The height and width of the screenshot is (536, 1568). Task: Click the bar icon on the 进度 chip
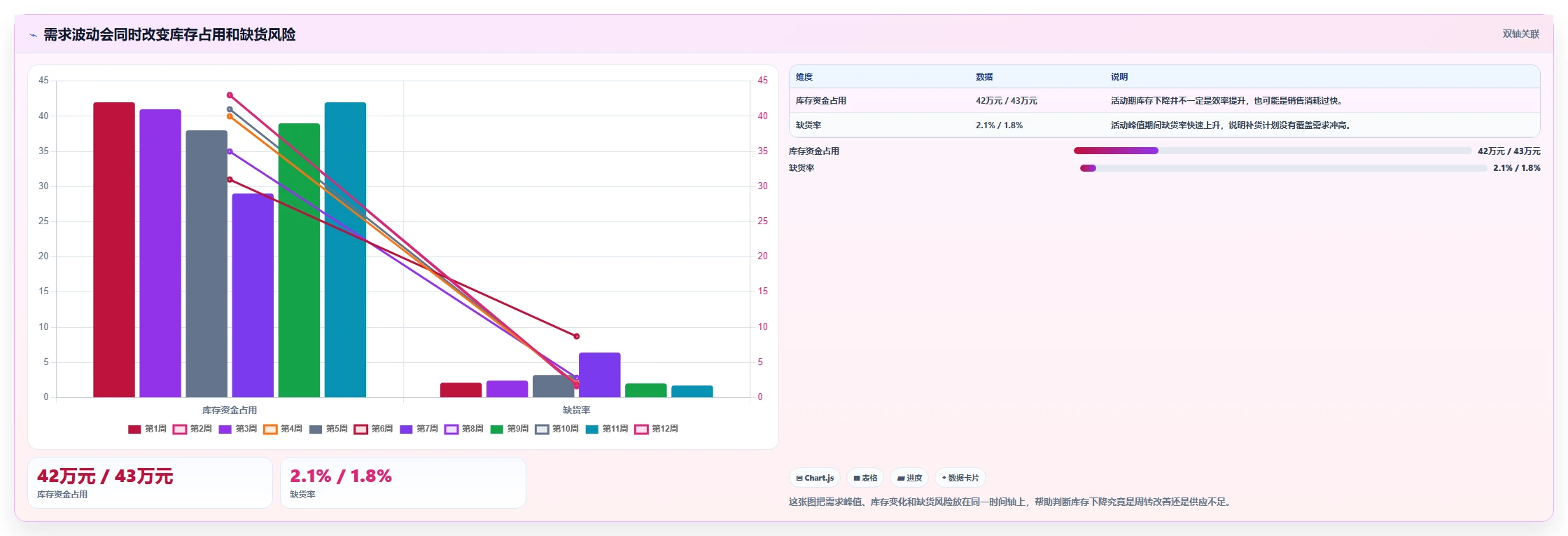coord(901,478)
